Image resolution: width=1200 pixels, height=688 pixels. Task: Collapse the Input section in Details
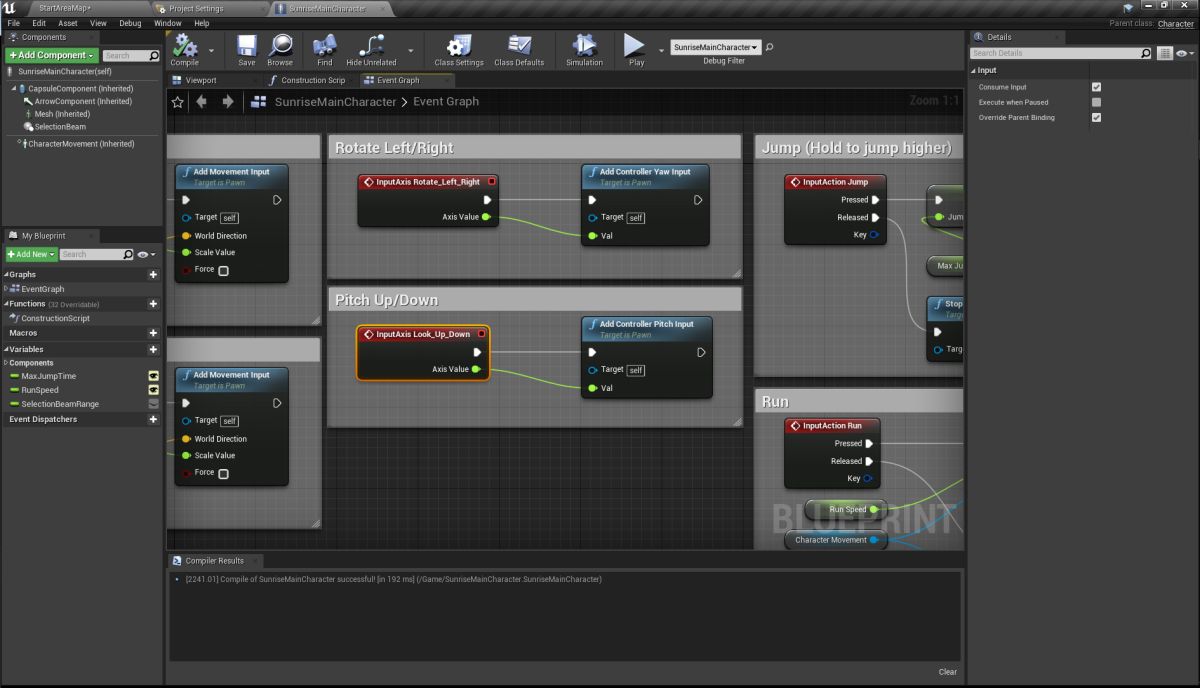973,70
